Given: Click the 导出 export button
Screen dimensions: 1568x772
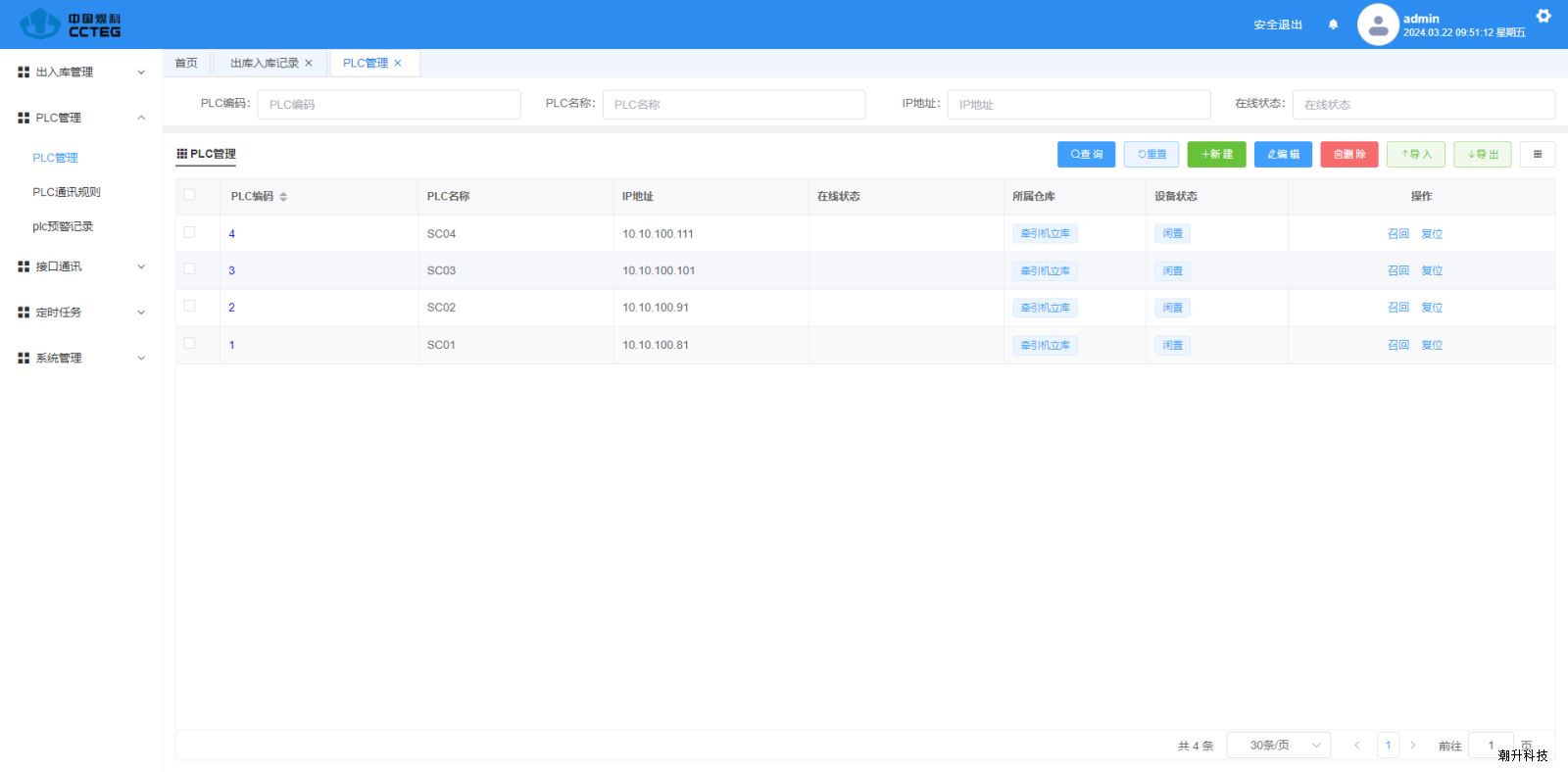Looking at the screenshot, I should [x=1483, y=154].
